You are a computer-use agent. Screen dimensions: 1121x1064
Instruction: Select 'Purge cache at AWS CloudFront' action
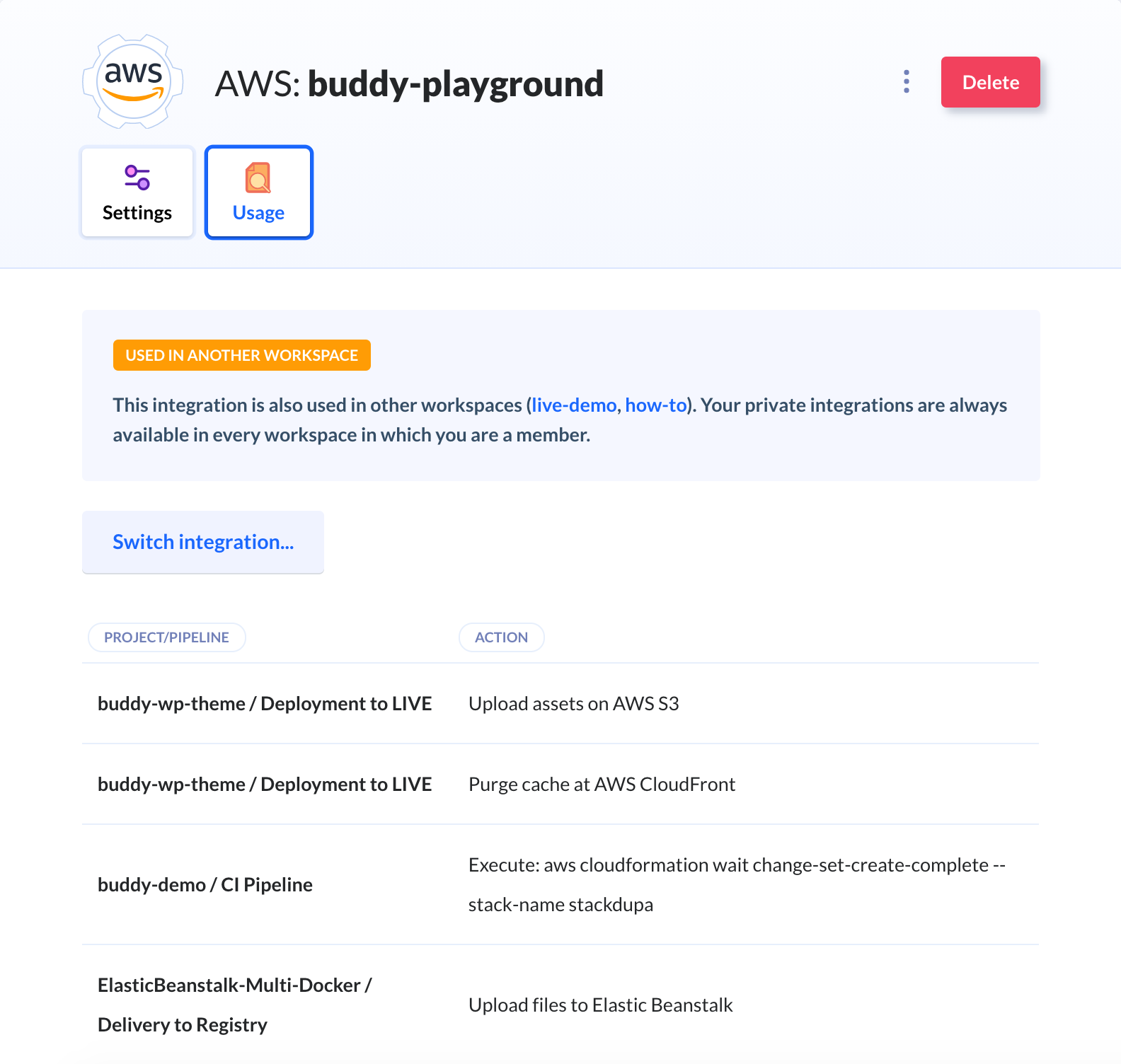(x=602, y=785)
